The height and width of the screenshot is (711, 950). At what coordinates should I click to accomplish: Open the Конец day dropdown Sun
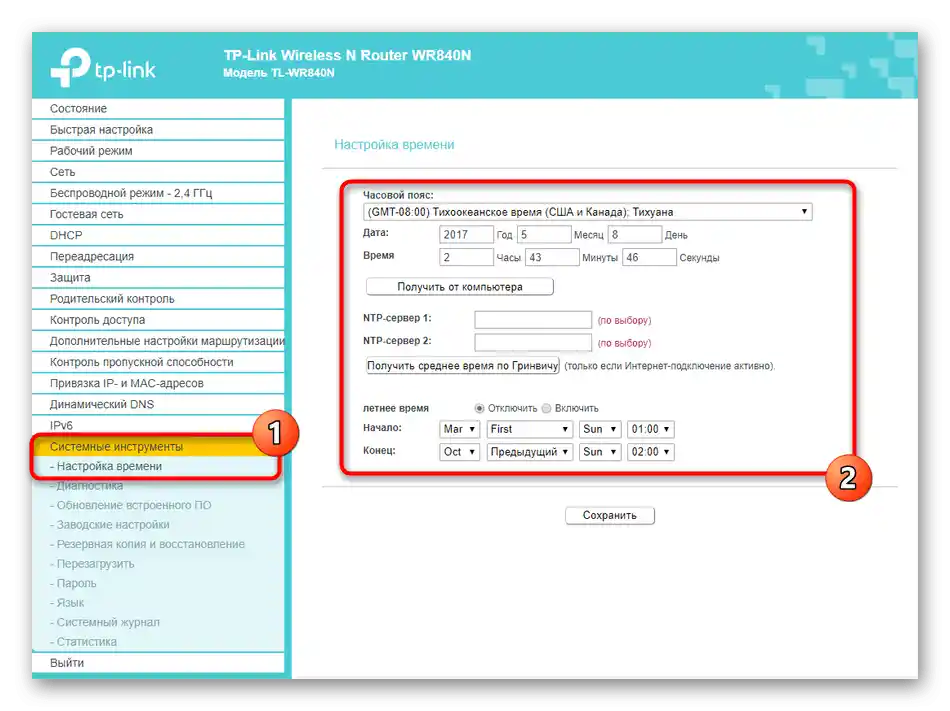[x=600, y=452]
